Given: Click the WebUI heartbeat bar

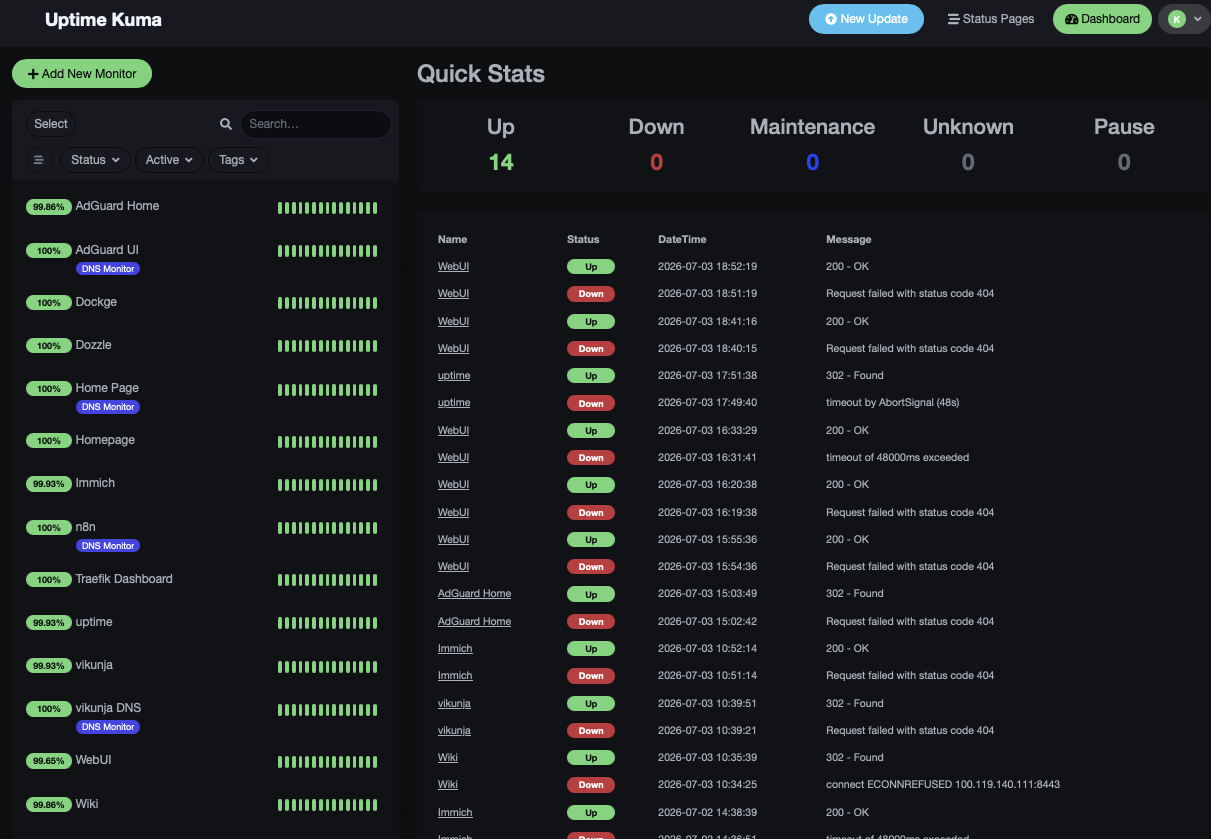Looking at the screenshot, I should 328,761.
